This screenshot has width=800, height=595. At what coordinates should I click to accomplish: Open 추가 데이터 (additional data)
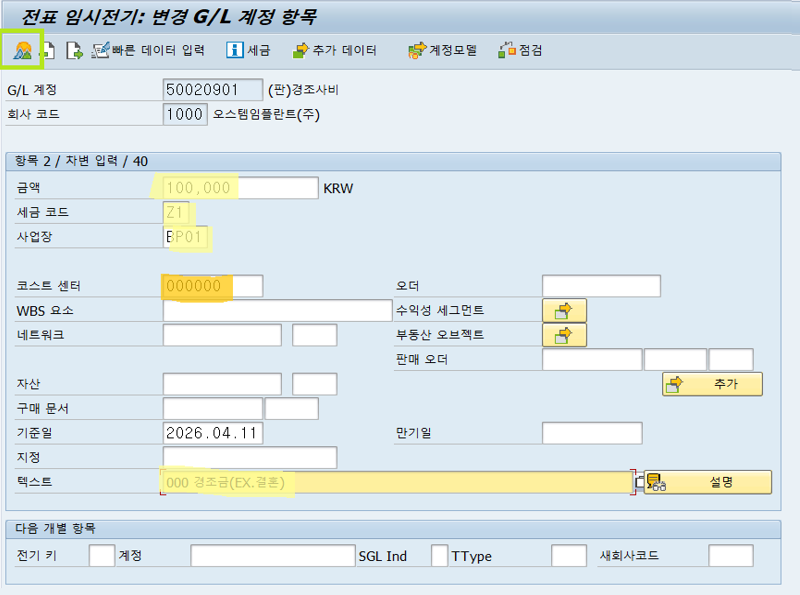pos(334,50)
